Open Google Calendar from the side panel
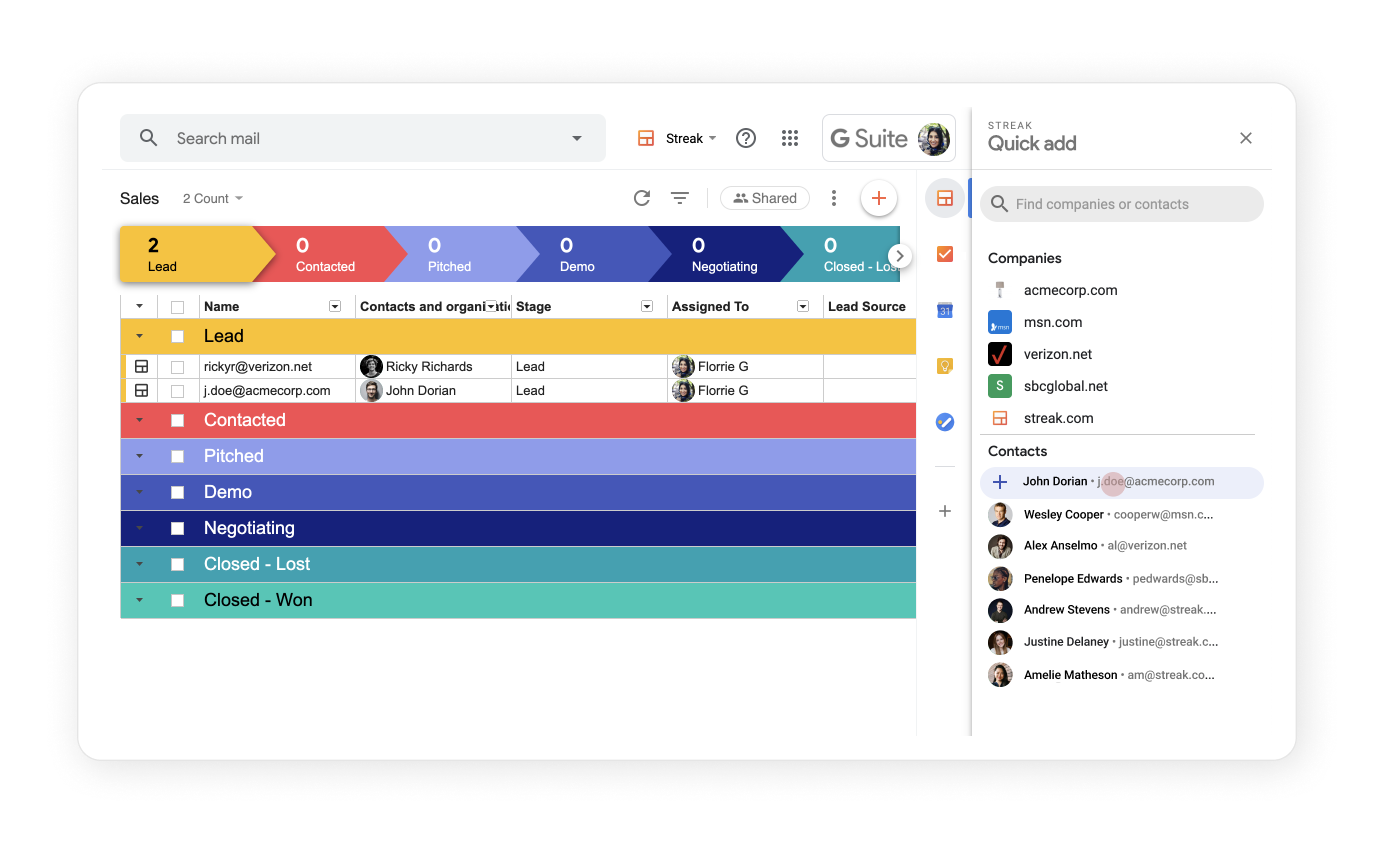Viewport: 1384px width, 852px height. click(x=944, y=310)
